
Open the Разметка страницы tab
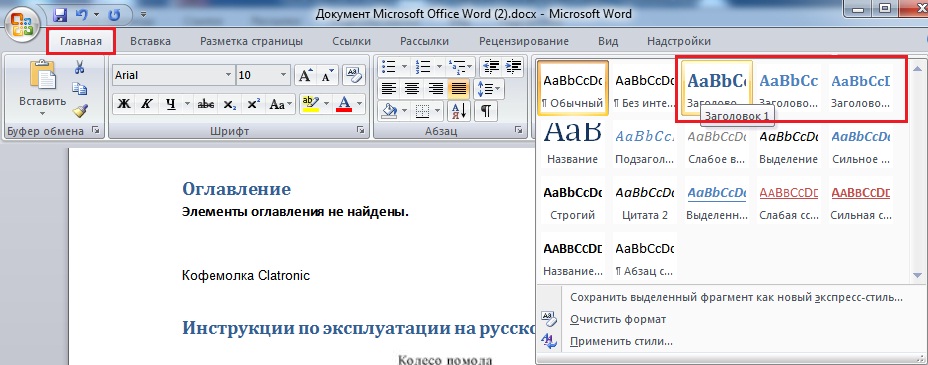pyautogui.click(x=252, y=41)
